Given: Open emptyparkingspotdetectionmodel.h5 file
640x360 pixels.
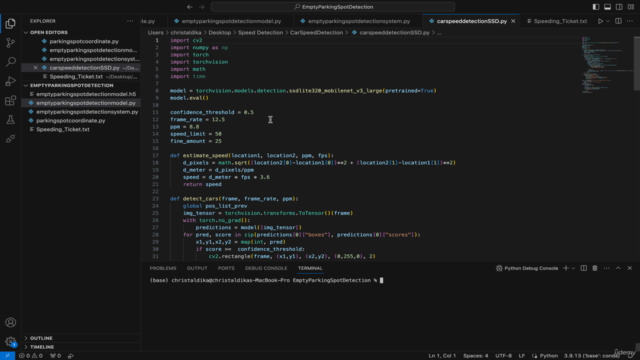Looking at the screenshot, I should [86, 94].
